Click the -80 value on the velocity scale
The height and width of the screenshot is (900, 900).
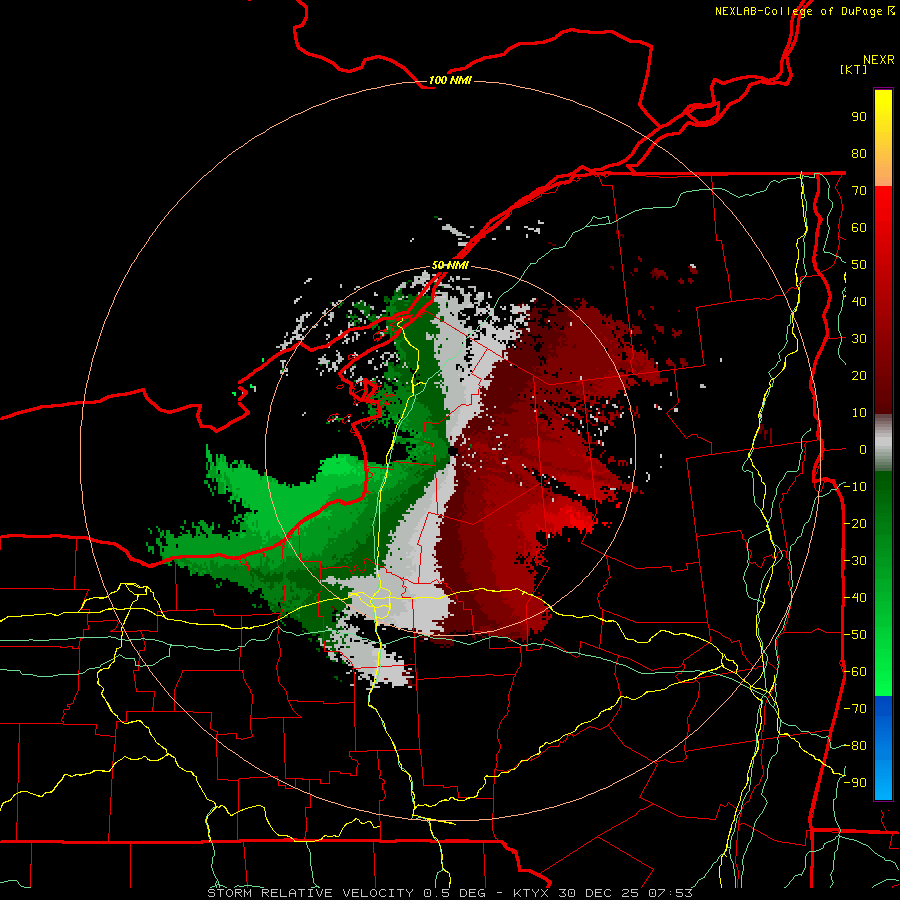pos(855,746)
